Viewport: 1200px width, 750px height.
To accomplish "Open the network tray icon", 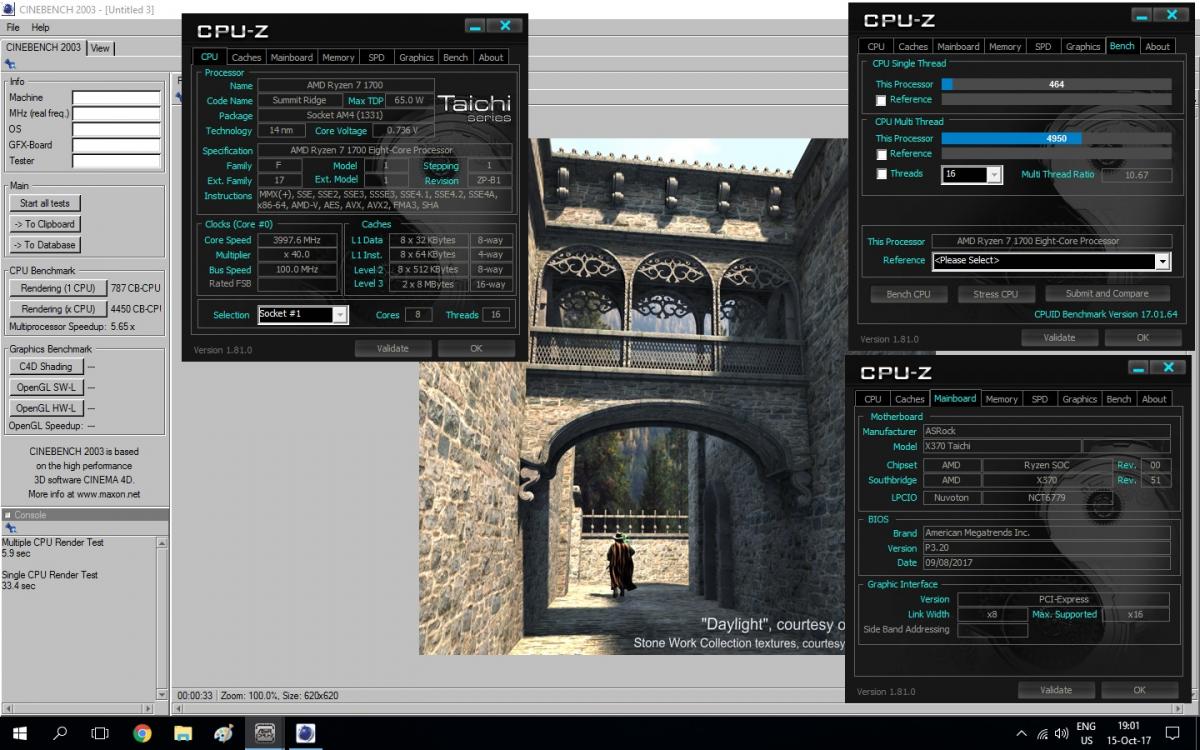I will coord(1041,733).
